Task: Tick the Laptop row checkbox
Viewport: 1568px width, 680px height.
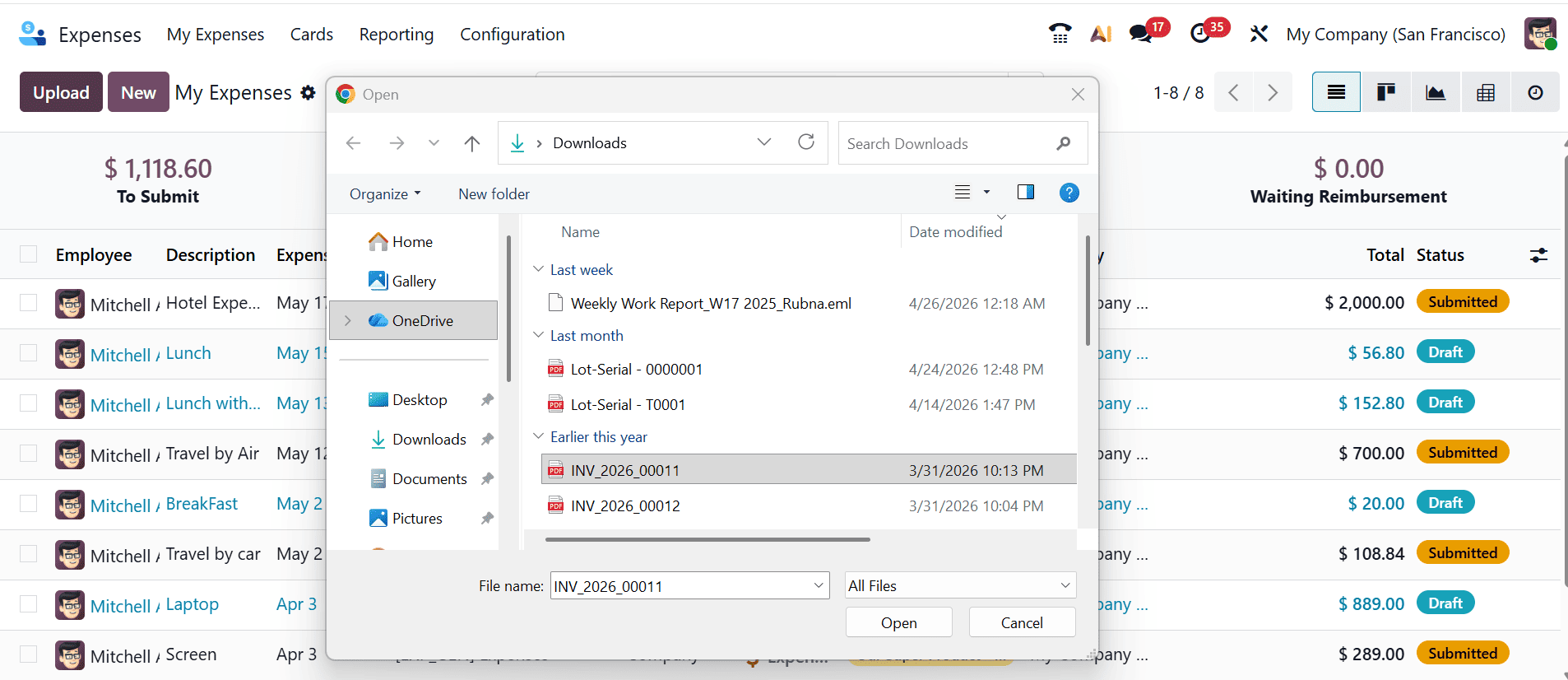Action: point(29,604)
